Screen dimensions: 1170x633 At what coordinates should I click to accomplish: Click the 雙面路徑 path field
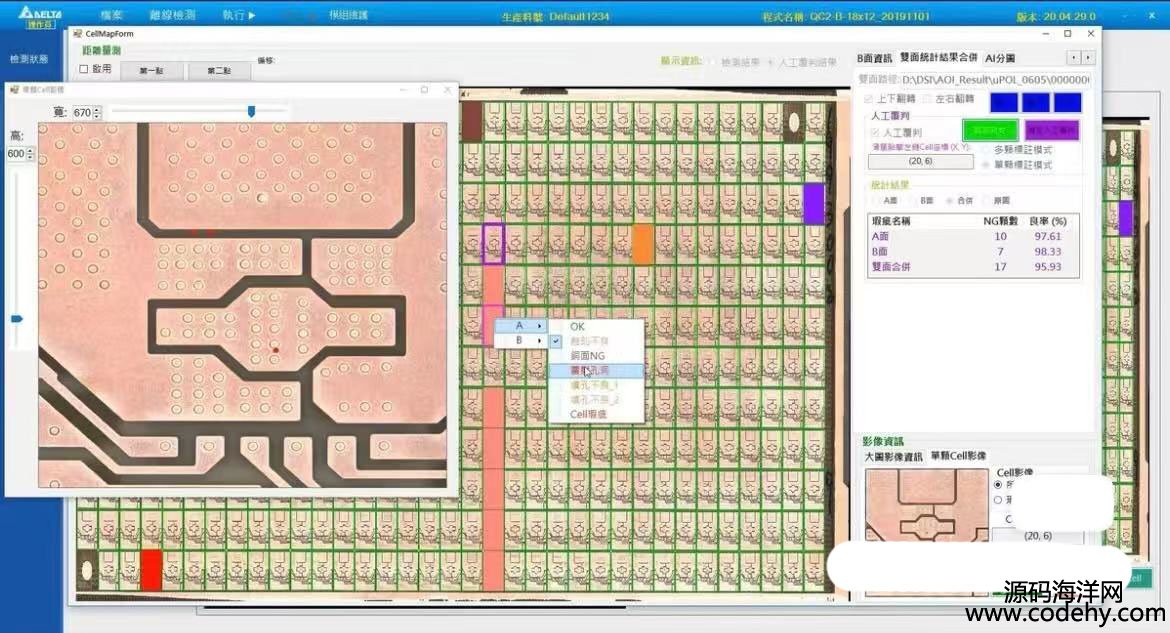(995, 79)
